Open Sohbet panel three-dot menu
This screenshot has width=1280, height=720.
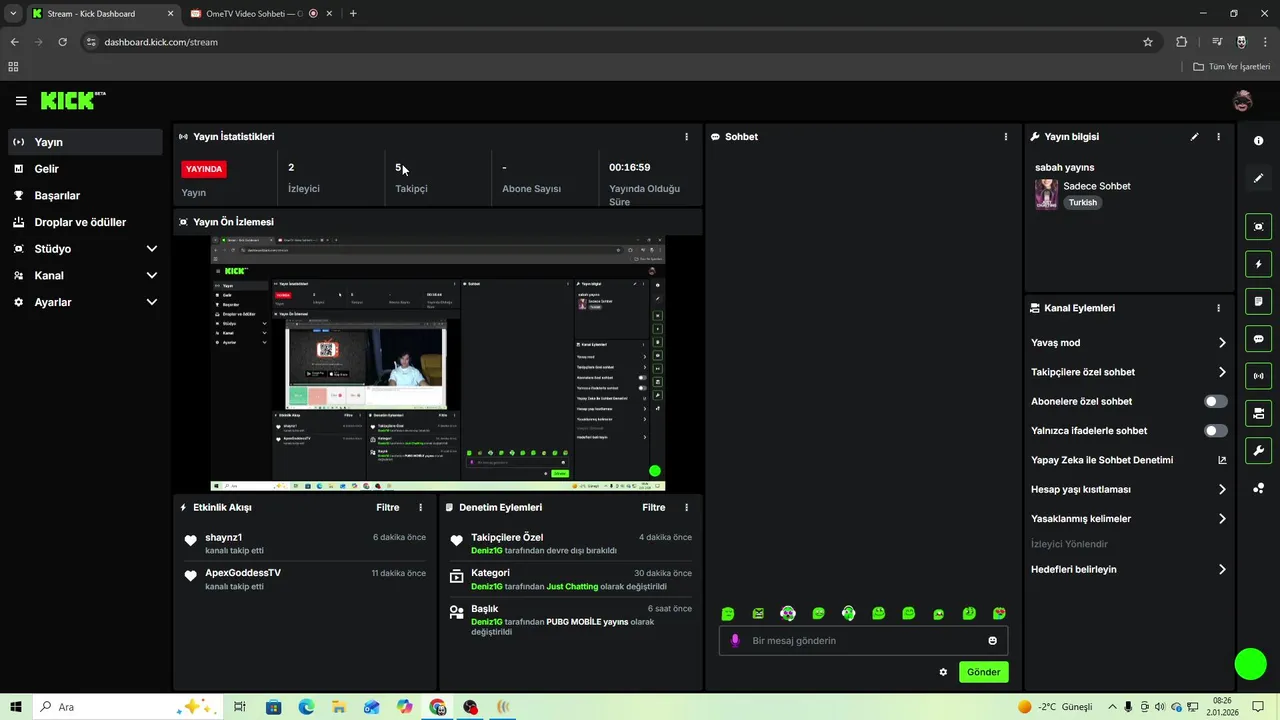pos(1006,137)
